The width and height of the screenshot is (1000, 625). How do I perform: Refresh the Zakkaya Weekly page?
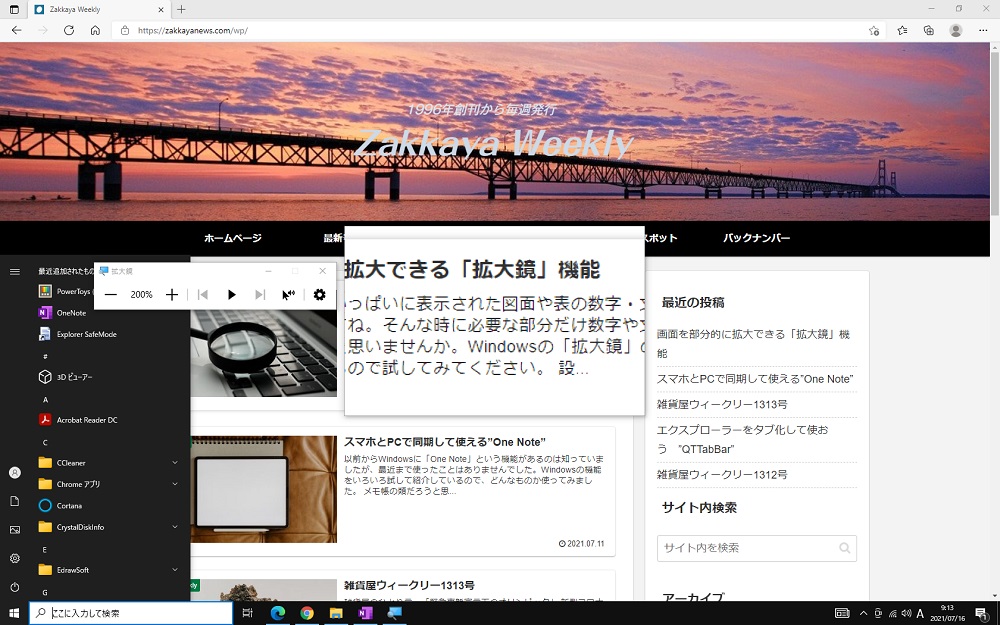pyautogui.click(x=69, y=30)
